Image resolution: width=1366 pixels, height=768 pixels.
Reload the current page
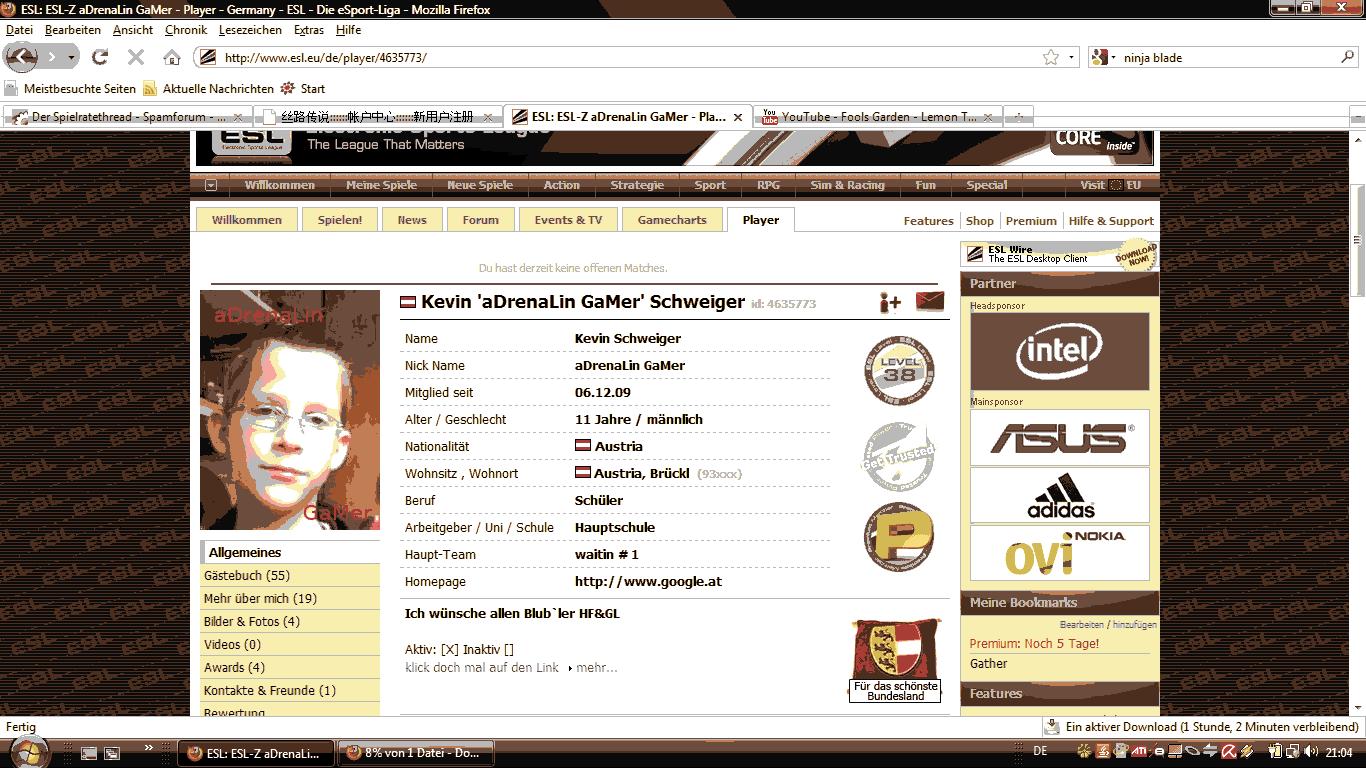[x=99, y=57]
